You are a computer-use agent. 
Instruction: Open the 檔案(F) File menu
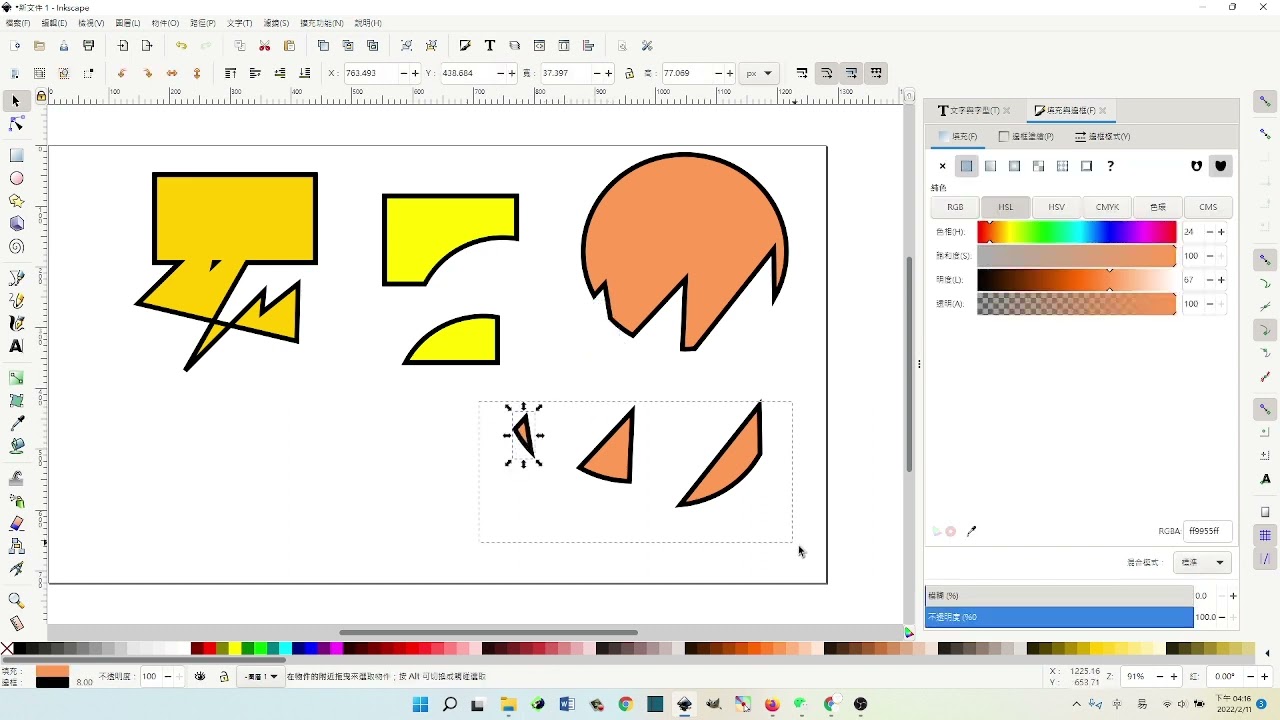pyautogui.click(x=18, y=23)
